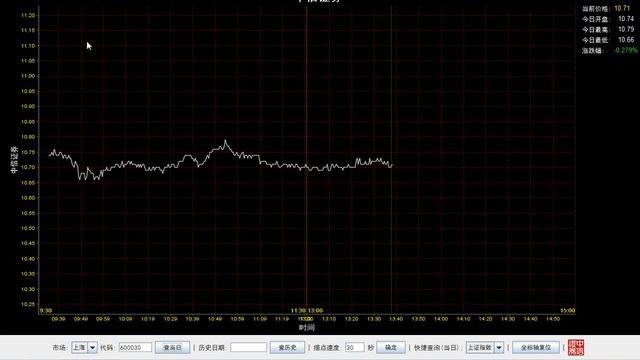Click the price line peak near 10:49
The width and height of the screenshot is (640, 360).
pos(225,141)
